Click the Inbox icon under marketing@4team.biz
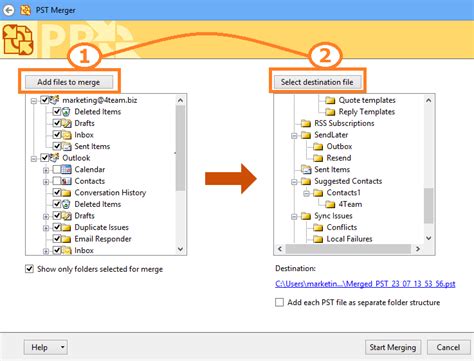 tap(67, 135)
